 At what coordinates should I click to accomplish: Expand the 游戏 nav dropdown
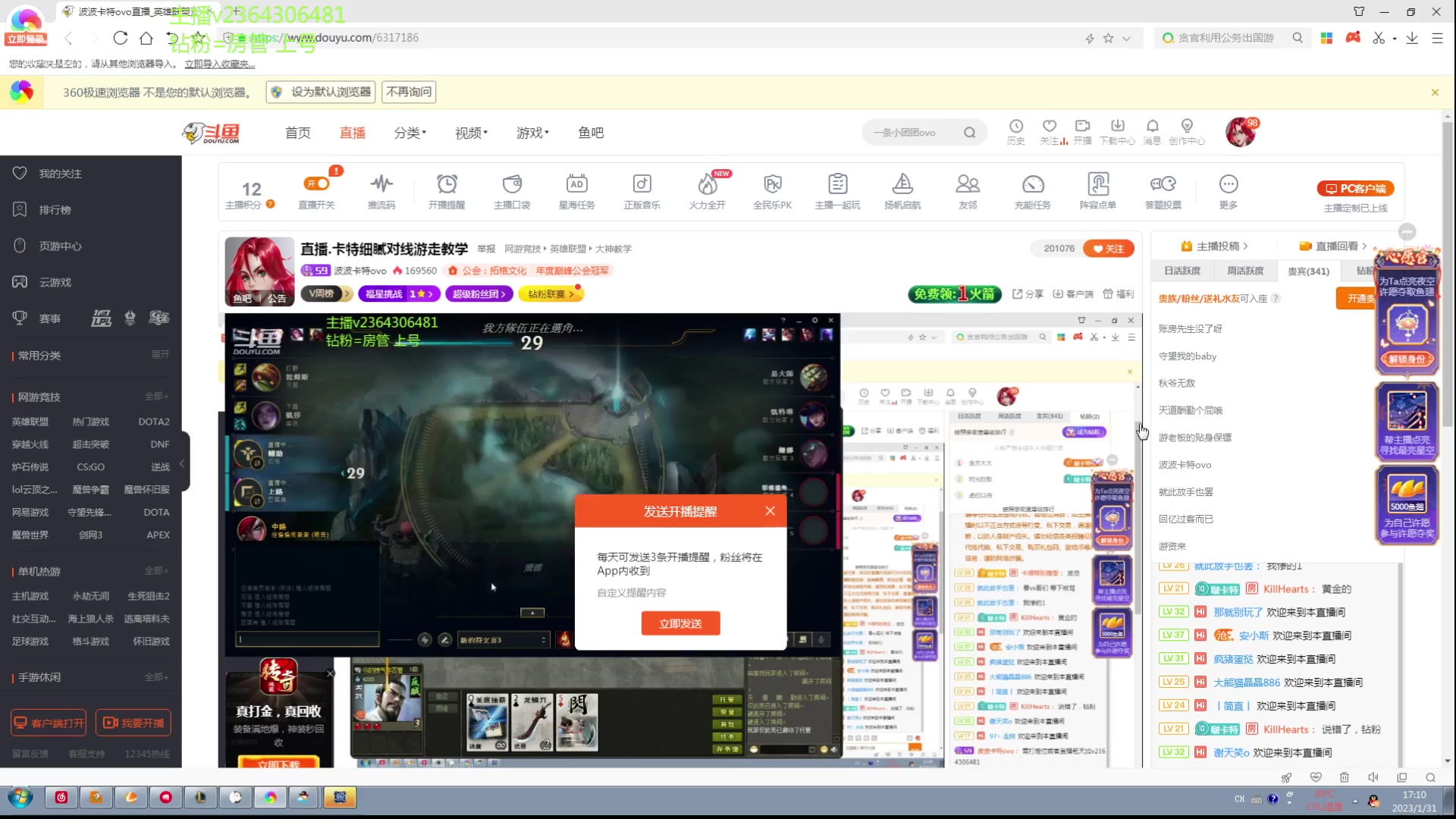point(533,133)
